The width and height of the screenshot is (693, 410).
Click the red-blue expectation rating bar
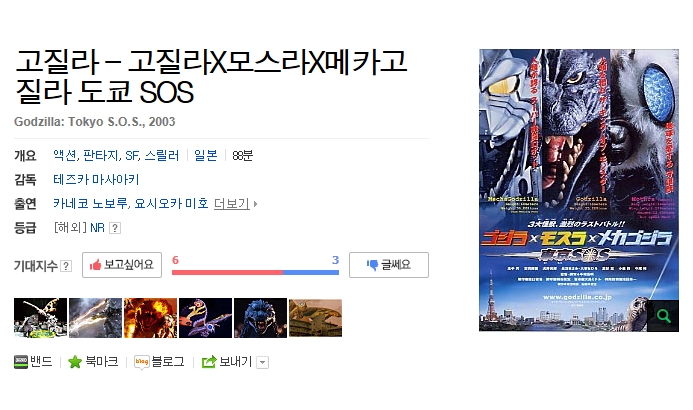pyautogui.click(x=255, y=273)
